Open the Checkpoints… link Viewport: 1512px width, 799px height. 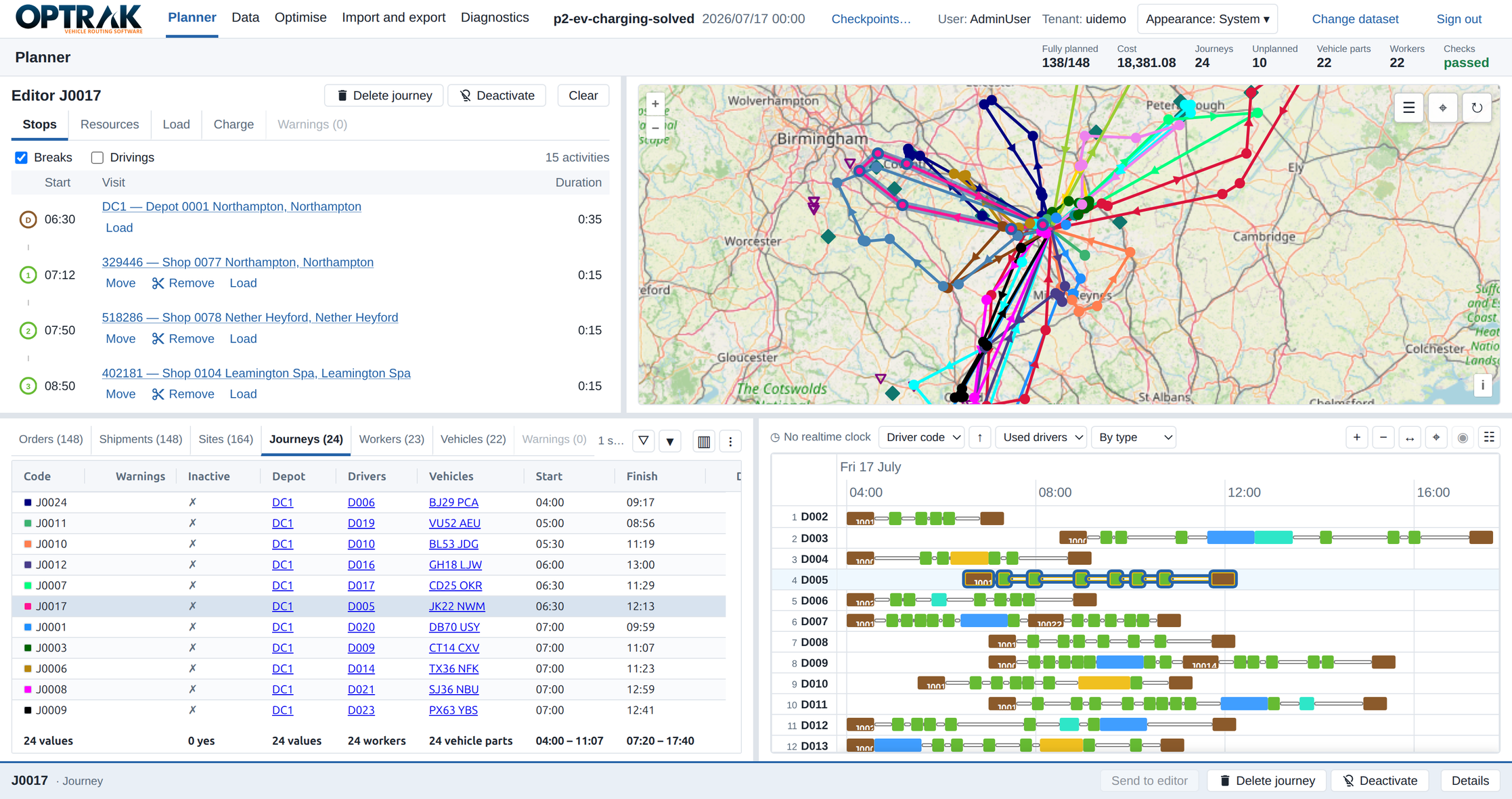click(871, 19)
